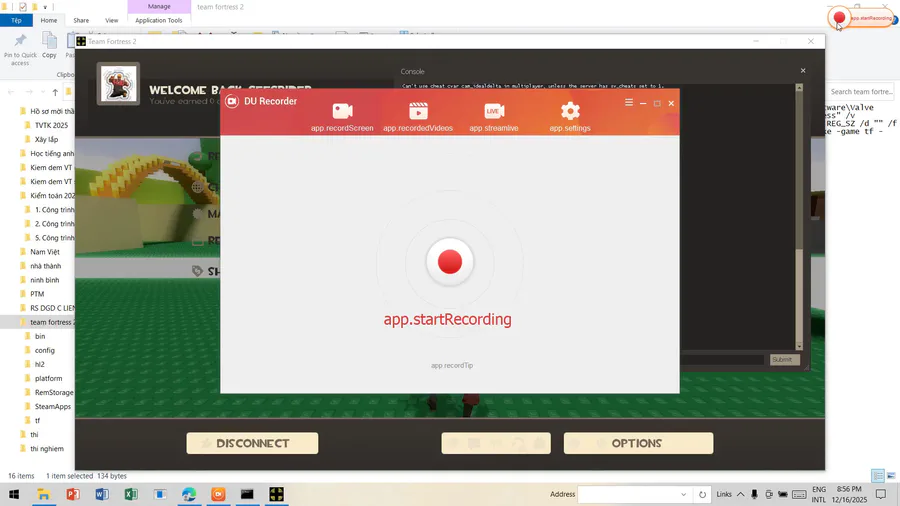Click the player avatar in Team Fortress 2

[118, 84]
